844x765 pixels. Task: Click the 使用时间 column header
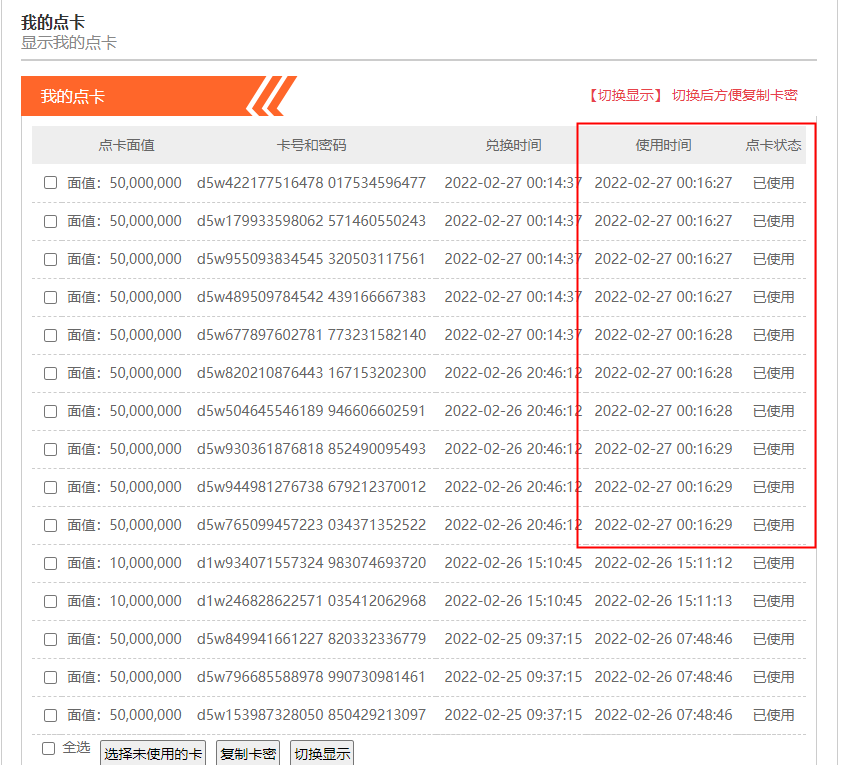663,145
